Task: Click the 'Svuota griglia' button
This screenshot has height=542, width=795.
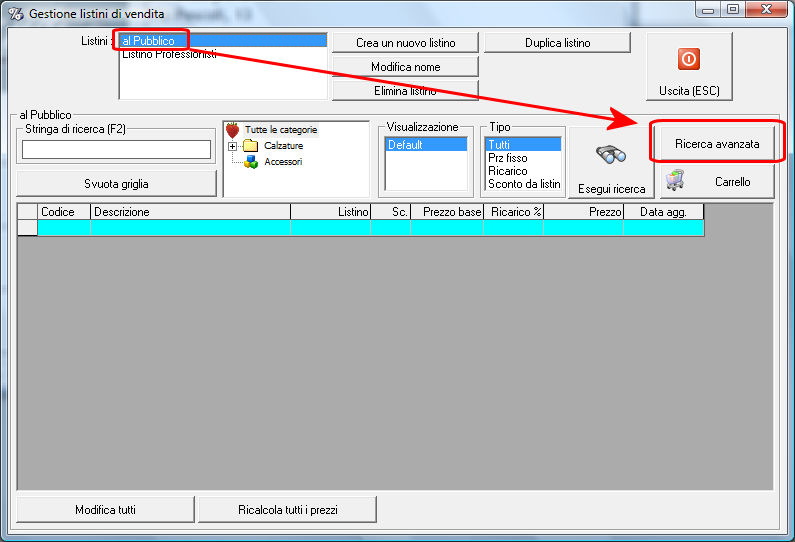Action: pyautogui.click(x=116, y=184)
